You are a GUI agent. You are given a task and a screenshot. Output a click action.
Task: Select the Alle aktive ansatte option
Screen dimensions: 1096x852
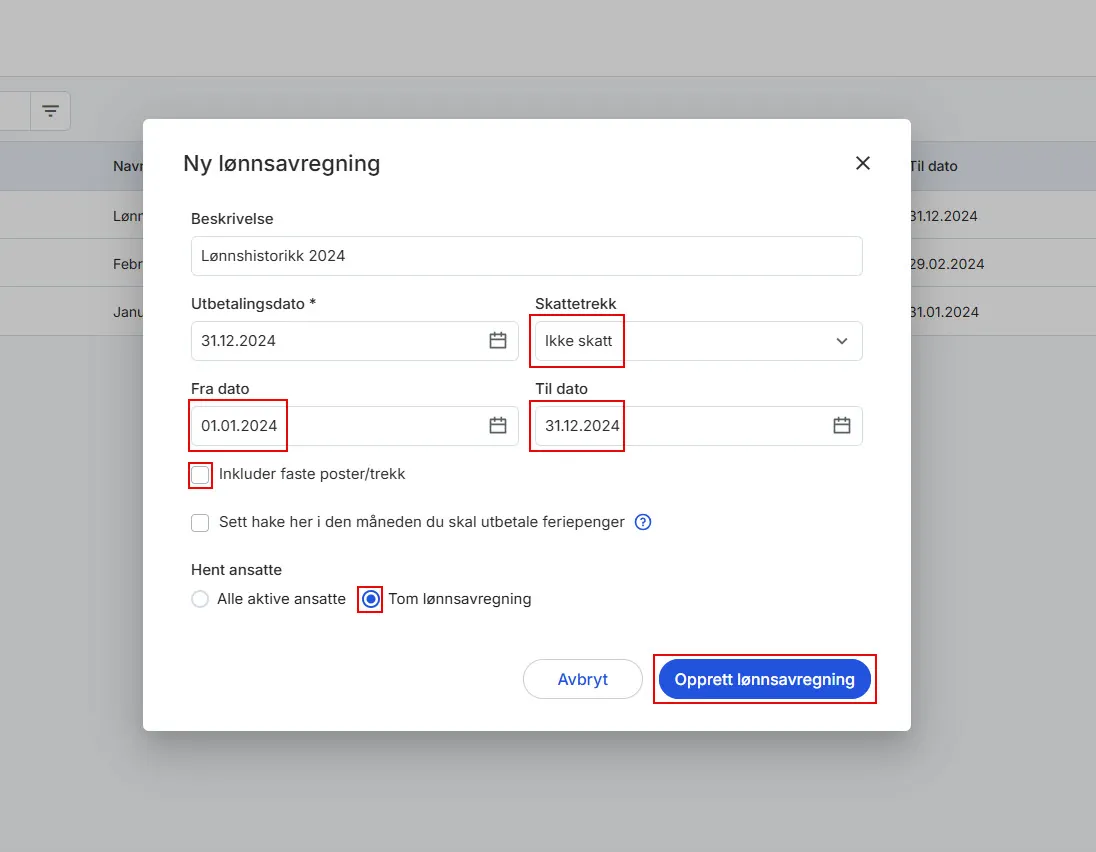coord(199,598)
